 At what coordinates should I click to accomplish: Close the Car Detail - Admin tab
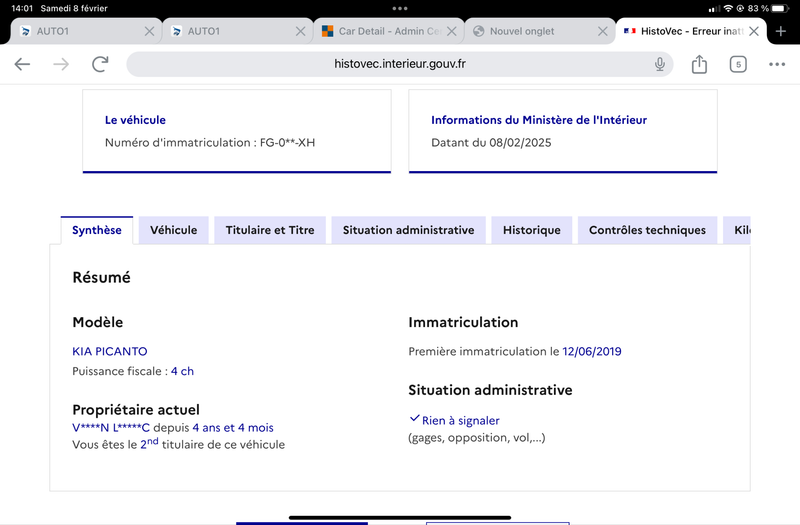click(x=452, y=31)
